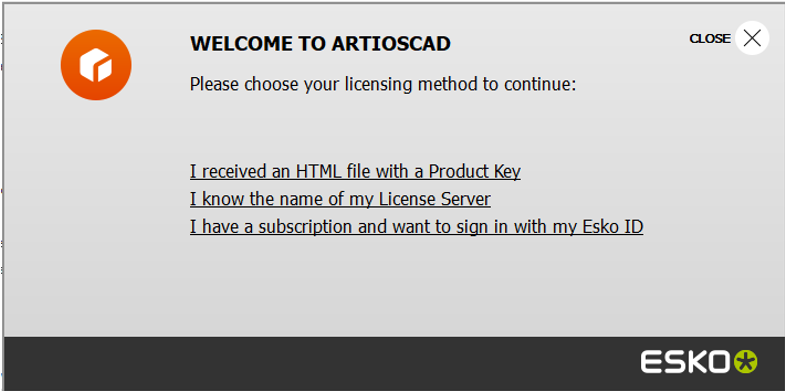
Task: Select the white cube inside the orange circle
Action: point(96,65)
